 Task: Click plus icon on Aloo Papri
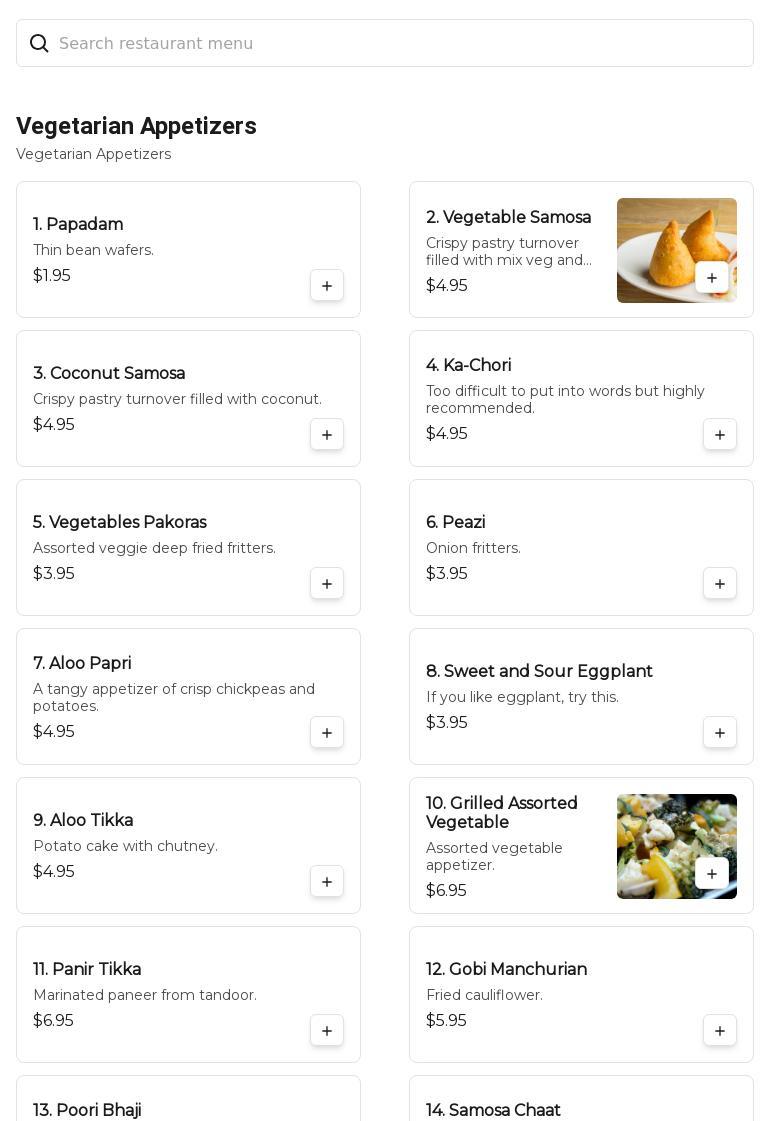327,733
